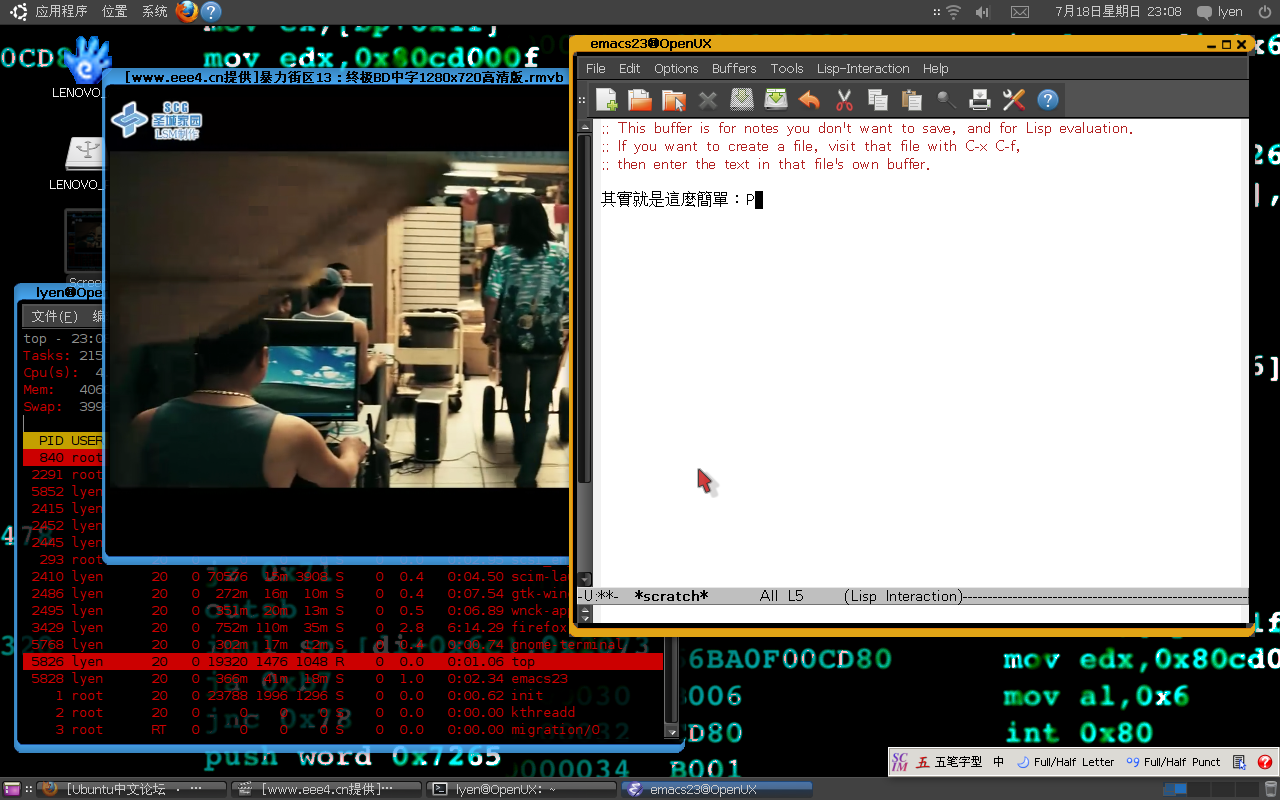This screenshot has width=1280, height=800.
Task: Select the 五笔字型 input method button
Action: click(x=950, y=762)
